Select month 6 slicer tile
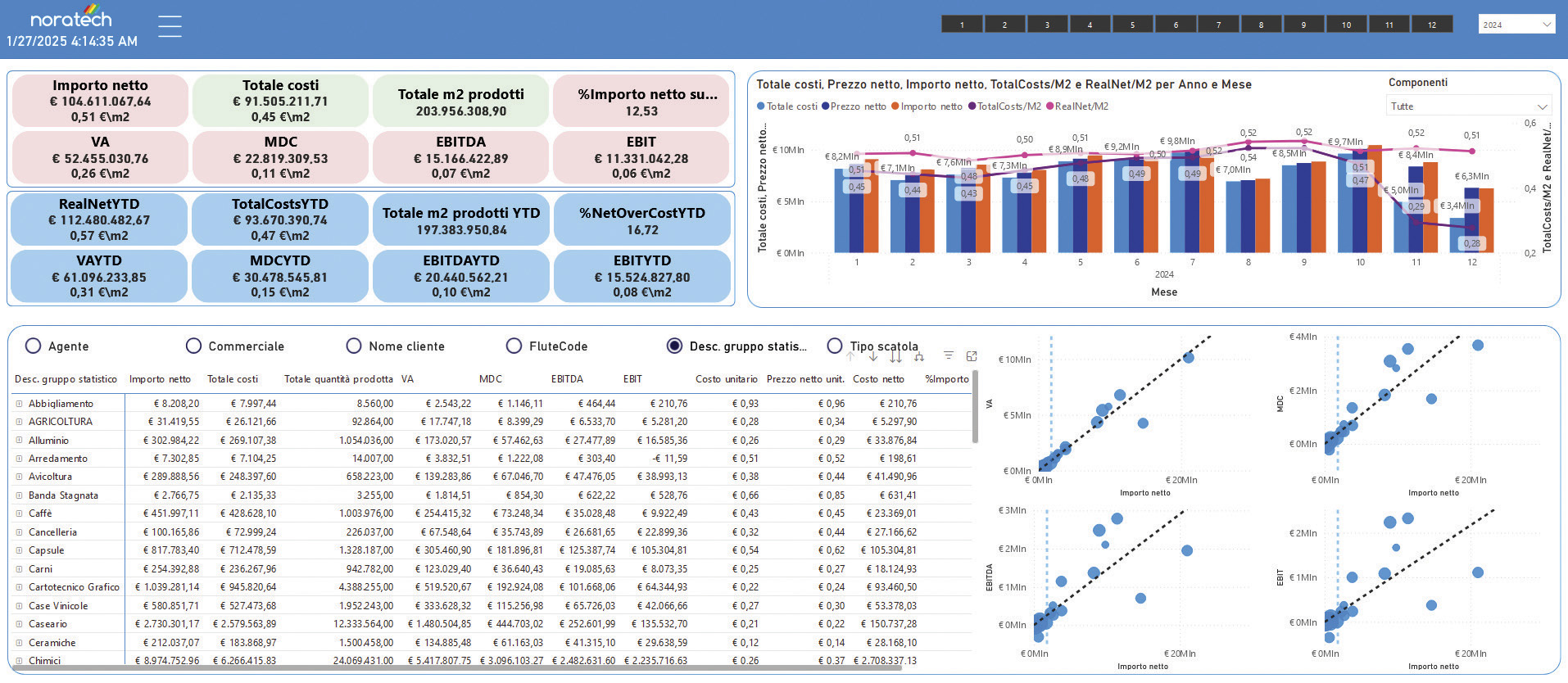 coord(1176,25)
